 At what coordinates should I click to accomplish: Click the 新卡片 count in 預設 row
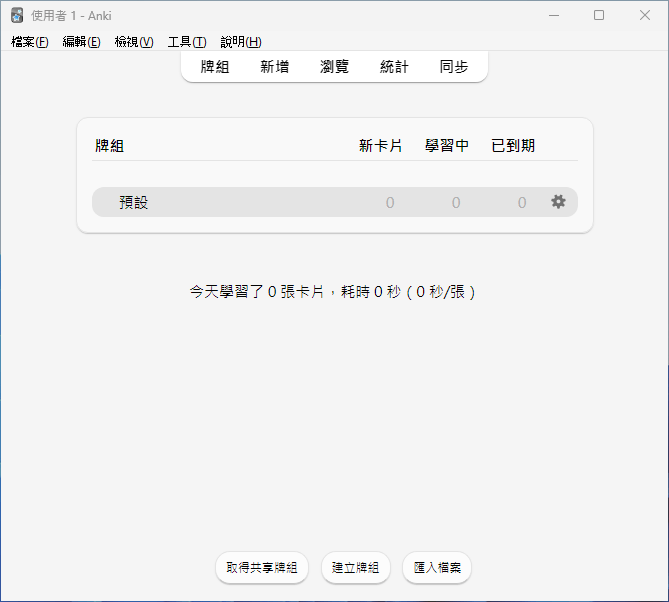pyautogui.click(x=390, y=203)
